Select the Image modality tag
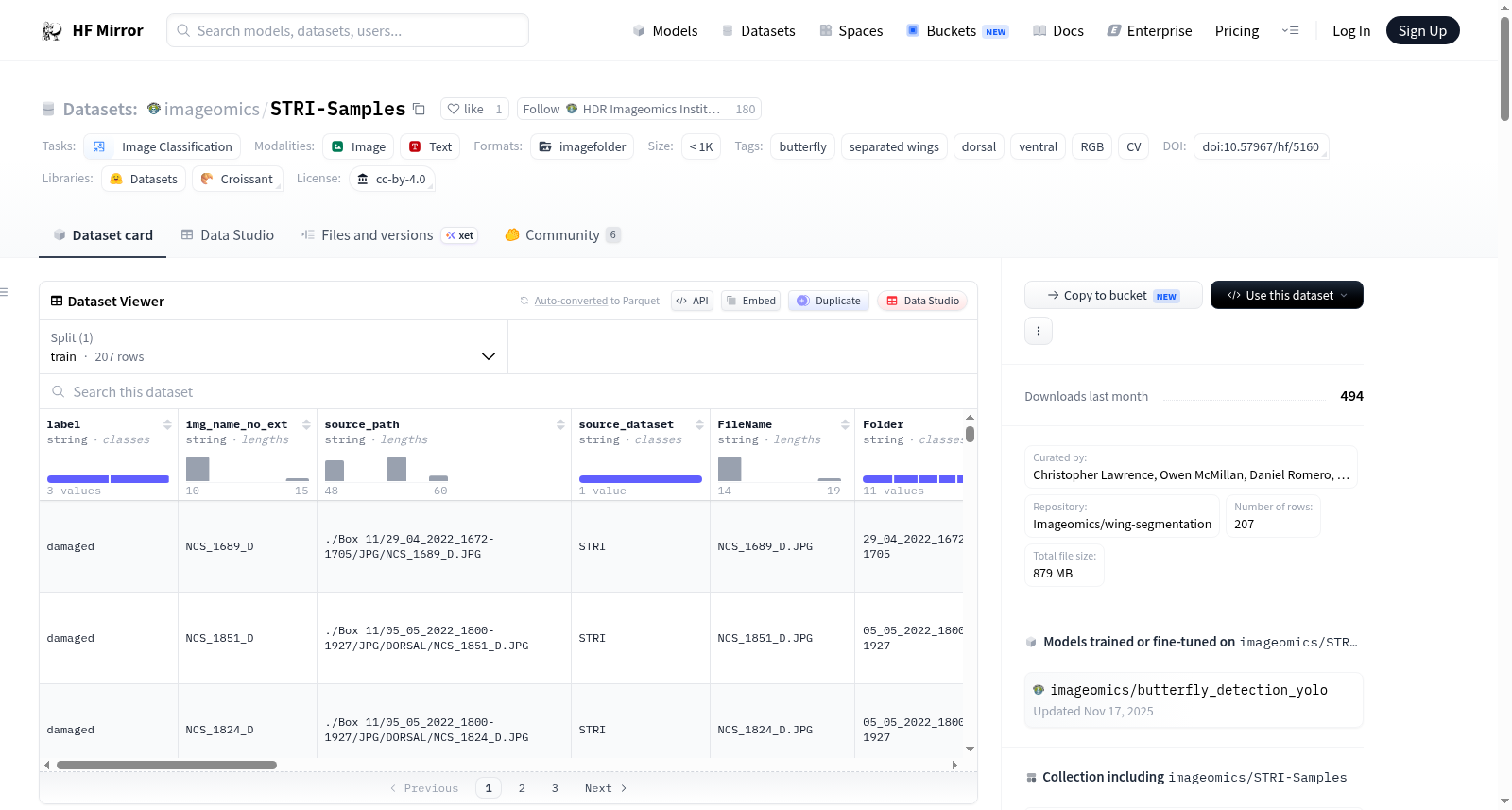This screenshot has width=1512, height=810. coord(358,146)
